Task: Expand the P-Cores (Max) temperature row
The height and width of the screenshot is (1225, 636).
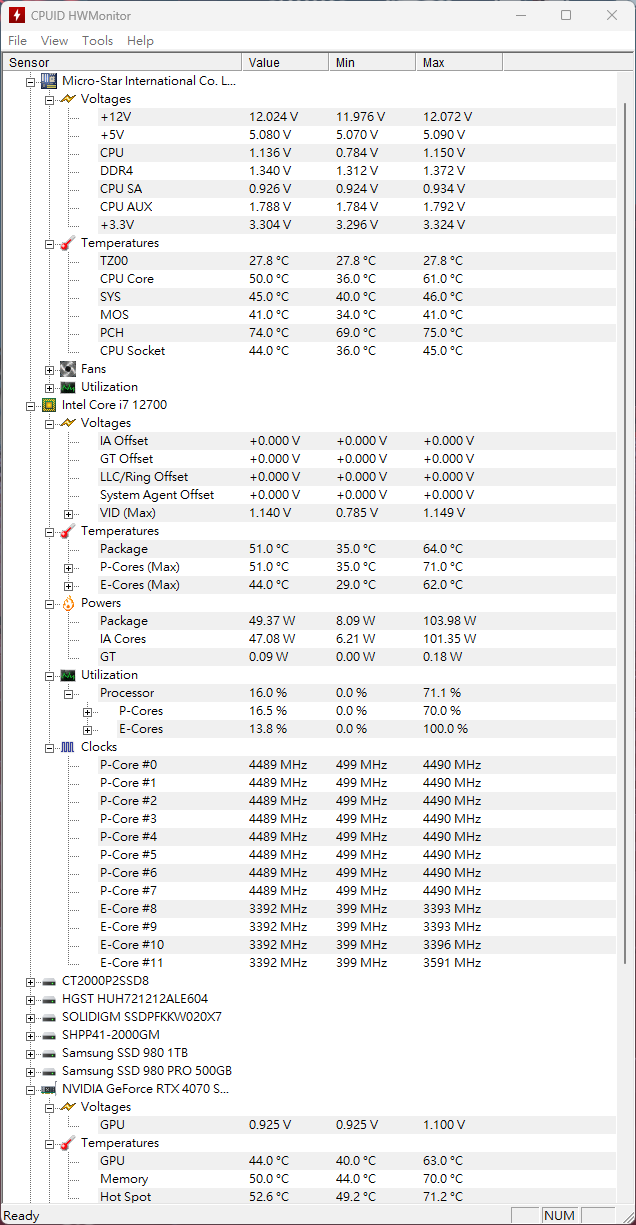Action: pos(68,567)
